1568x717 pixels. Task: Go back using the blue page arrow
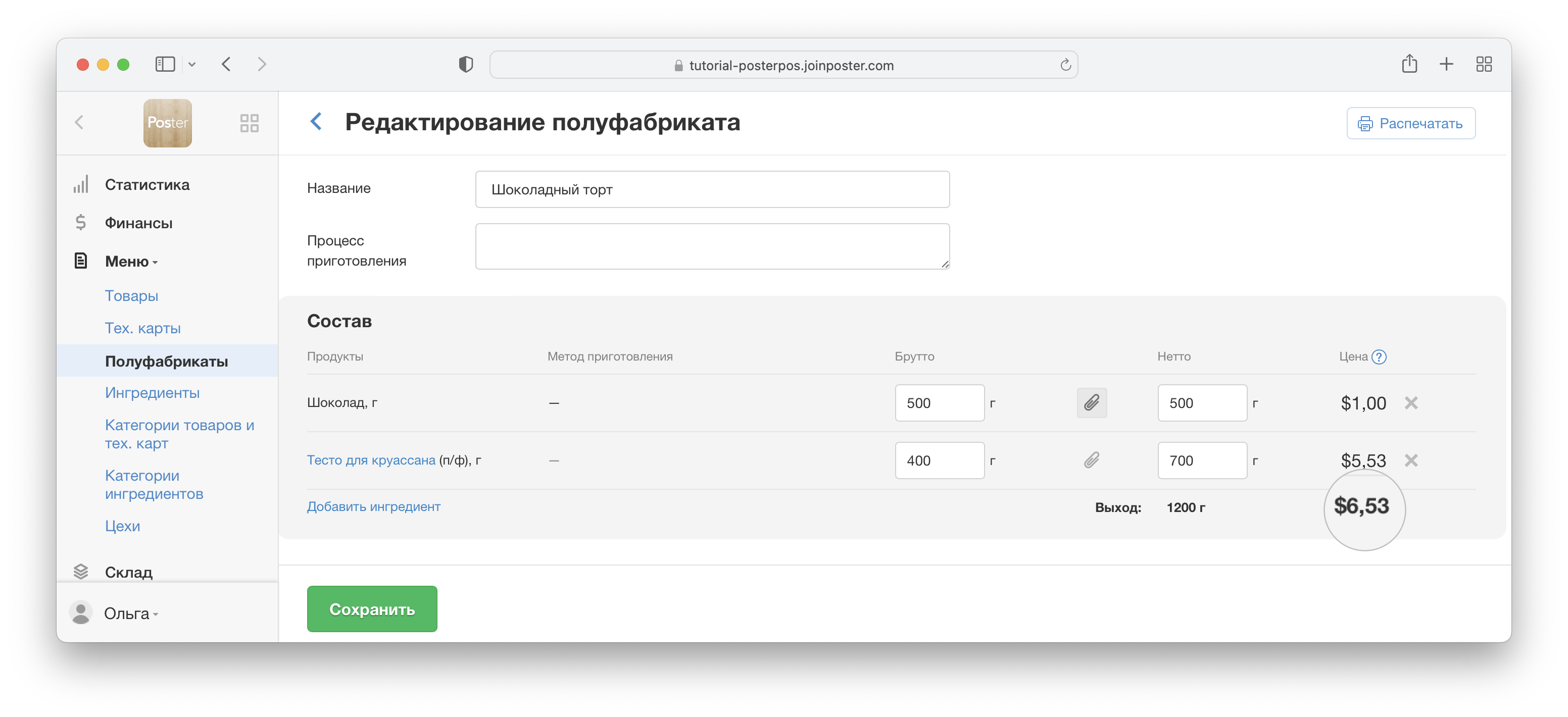pos(316,122)
